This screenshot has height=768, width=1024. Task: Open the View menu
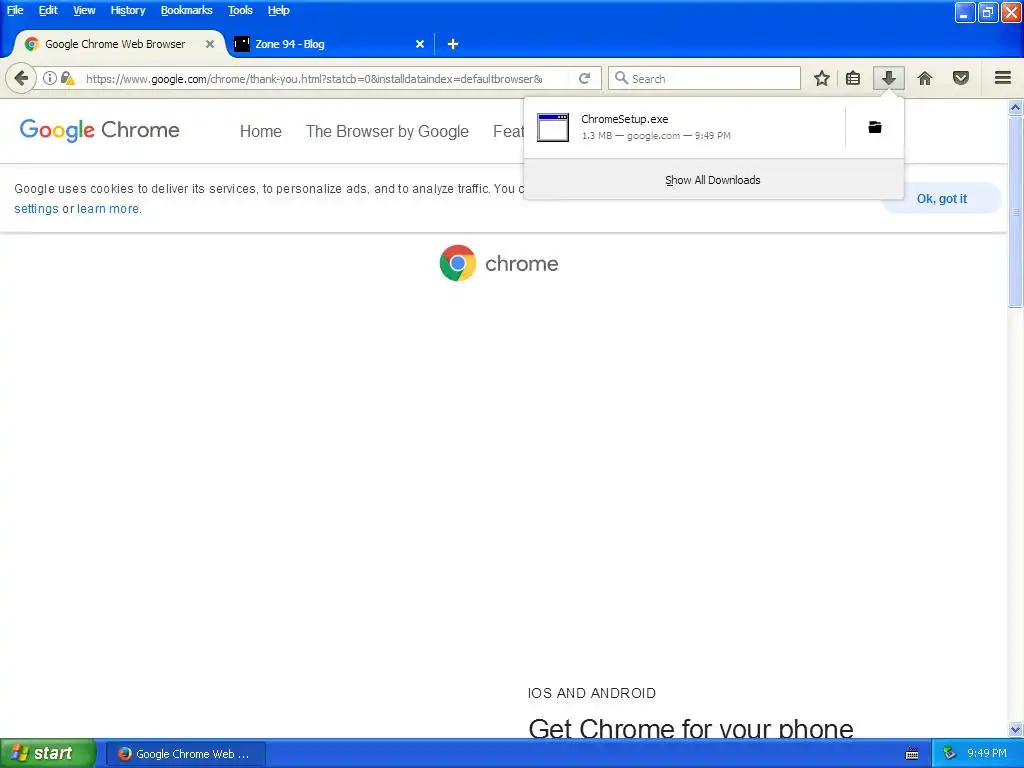(84, 10)
